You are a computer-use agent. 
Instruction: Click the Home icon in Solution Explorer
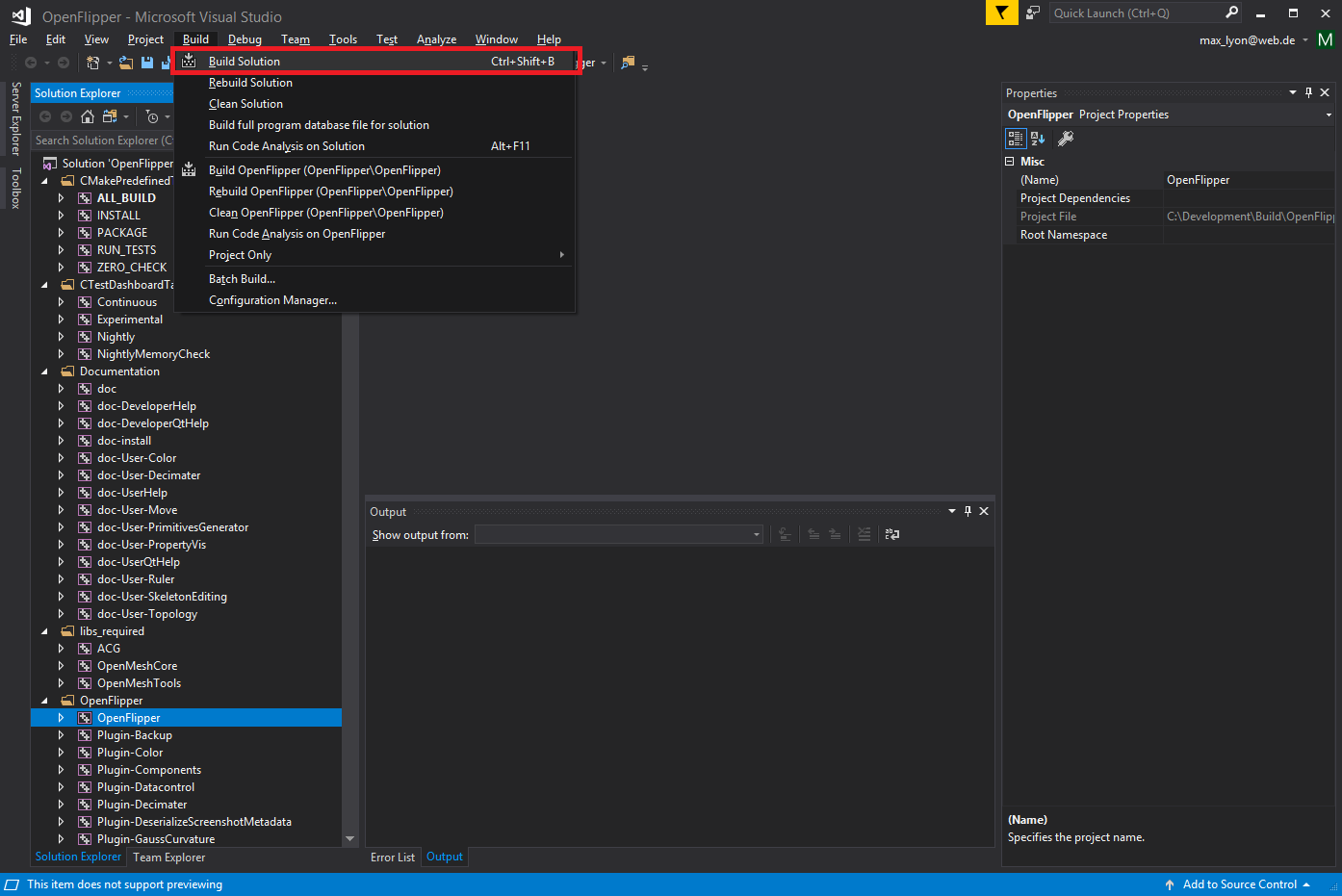[x=88, y=116]
